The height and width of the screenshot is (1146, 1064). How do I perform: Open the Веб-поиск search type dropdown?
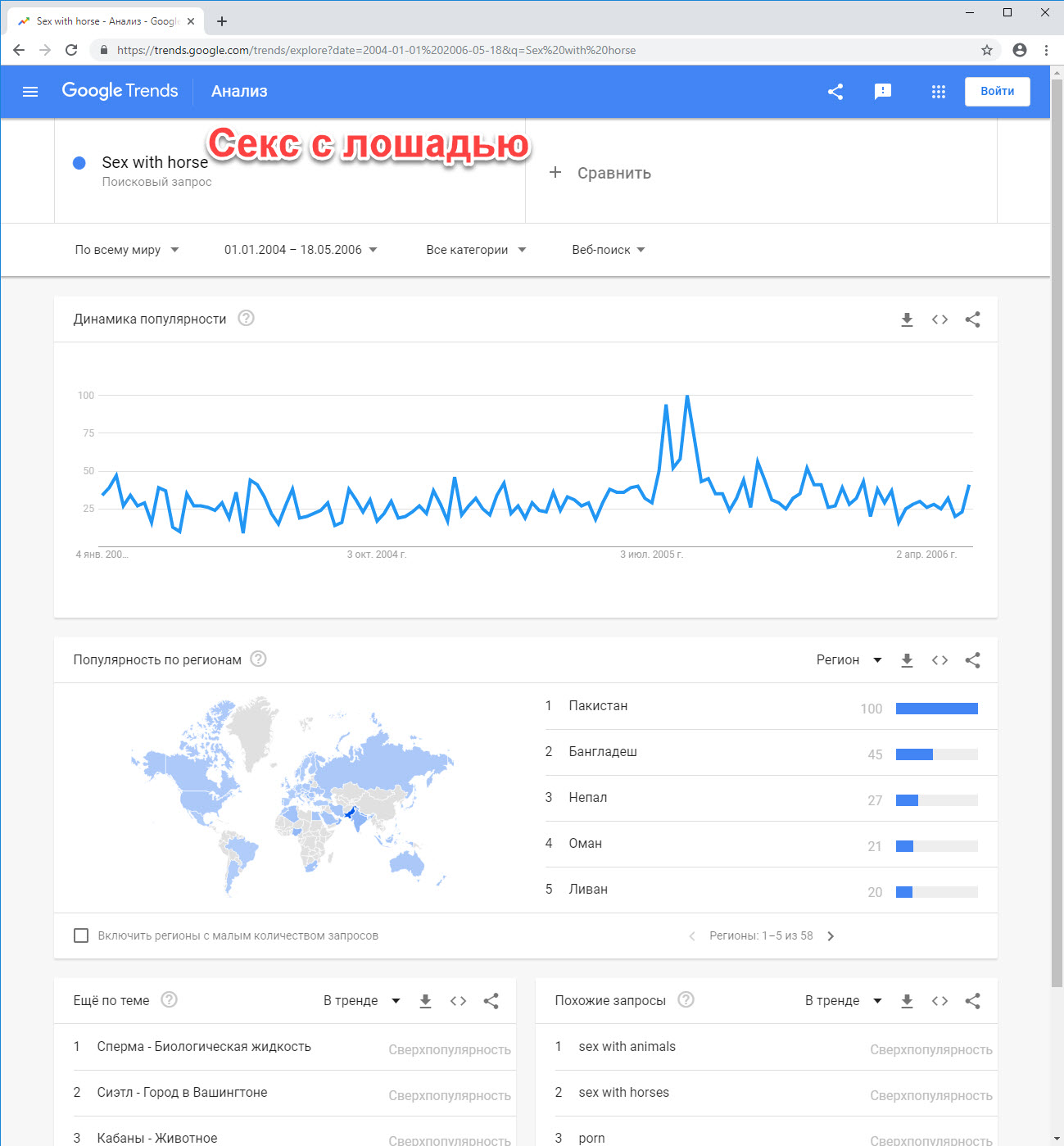[x=609, y=250]
